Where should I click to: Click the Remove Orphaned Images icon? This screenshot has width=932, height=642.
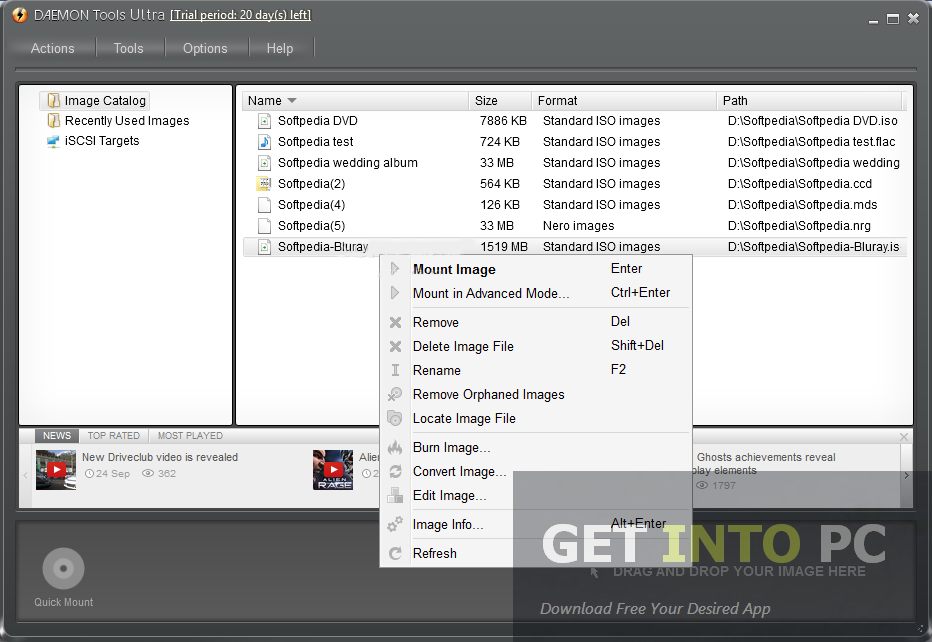395,394
